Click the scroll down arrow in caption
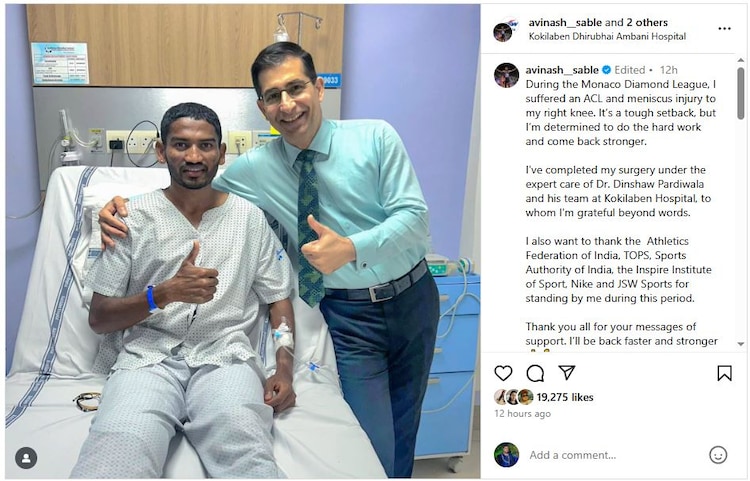 click(x=740, y=344)
